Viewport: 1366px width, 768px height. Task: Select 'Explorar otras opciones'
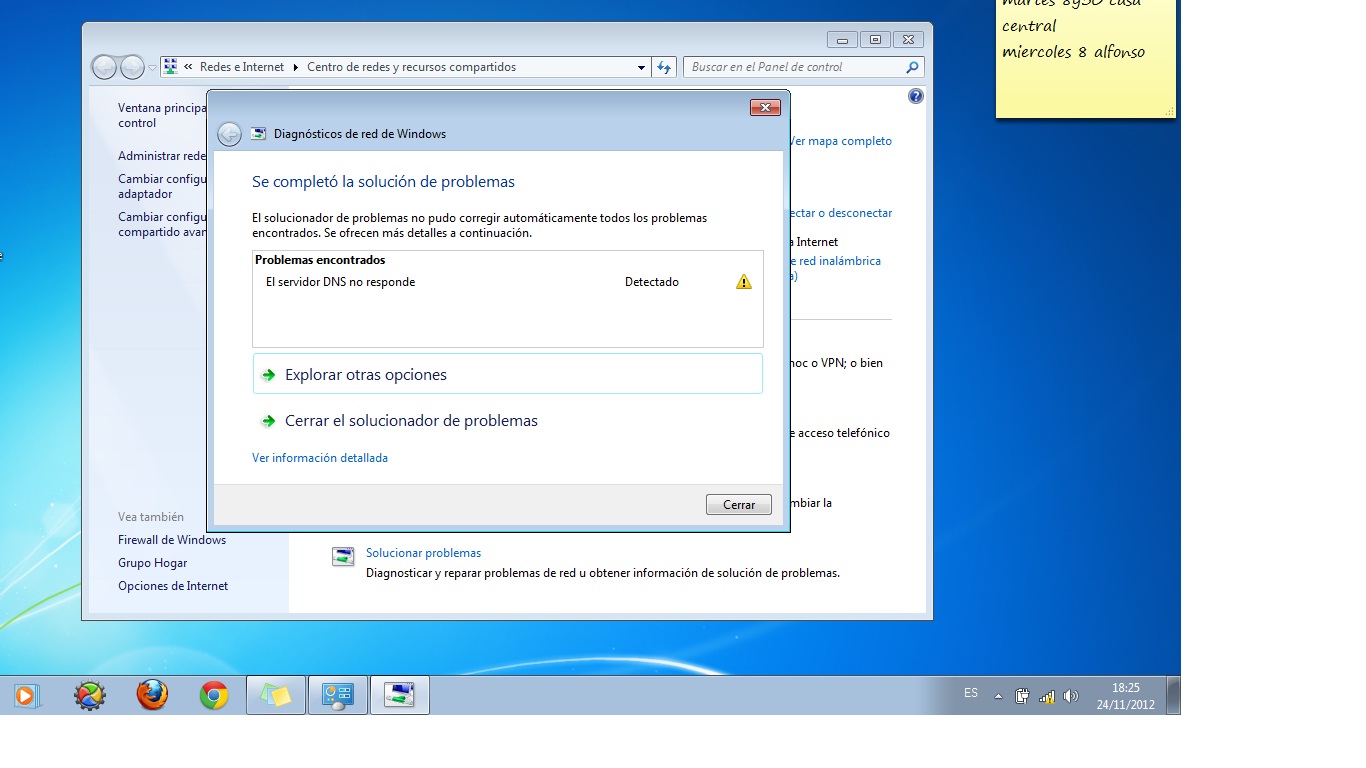tap(365, 375)
